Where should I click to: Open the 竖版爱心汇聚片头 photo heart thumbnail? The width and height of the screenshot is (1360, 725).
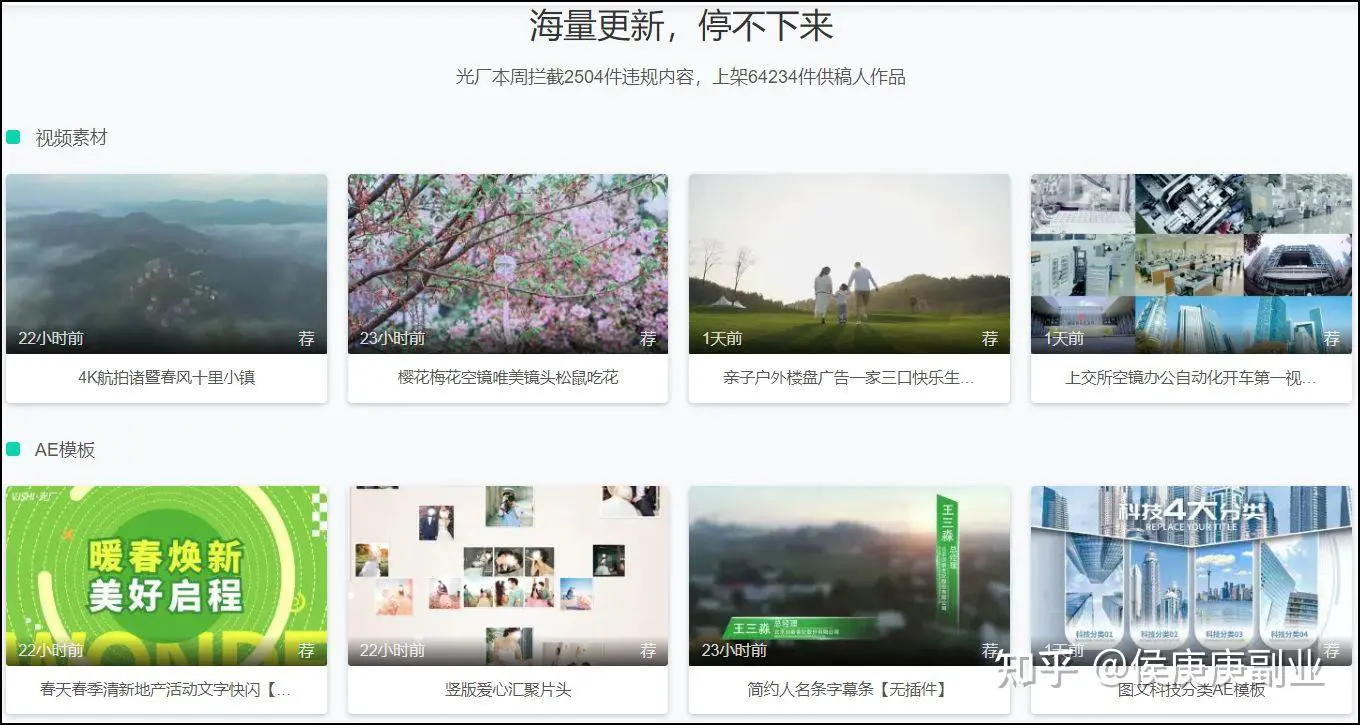pyautogui.click(x=508, y=576)
